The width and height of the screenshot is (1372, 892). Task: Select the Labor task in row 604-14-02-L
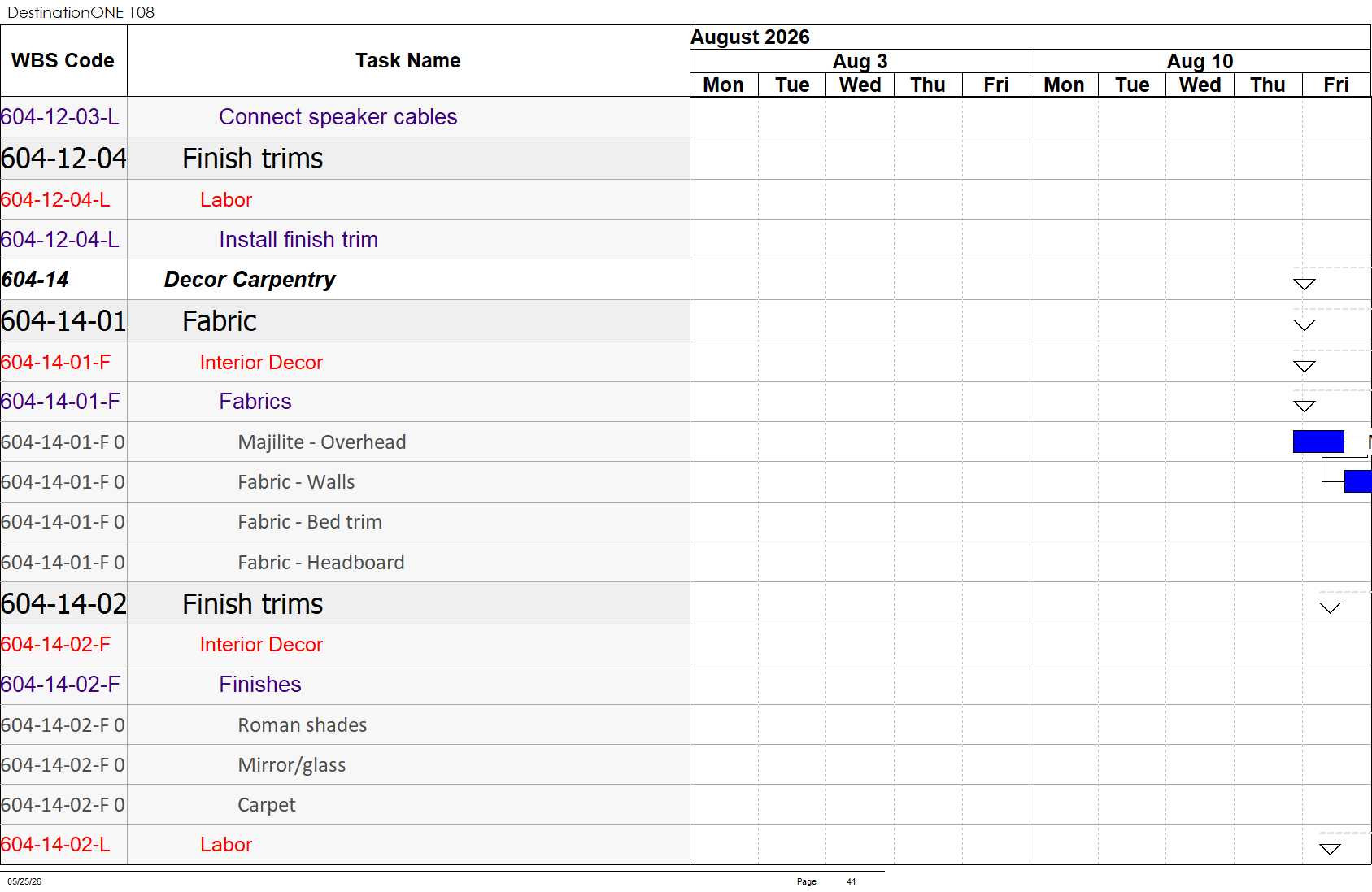pos(226,844)
